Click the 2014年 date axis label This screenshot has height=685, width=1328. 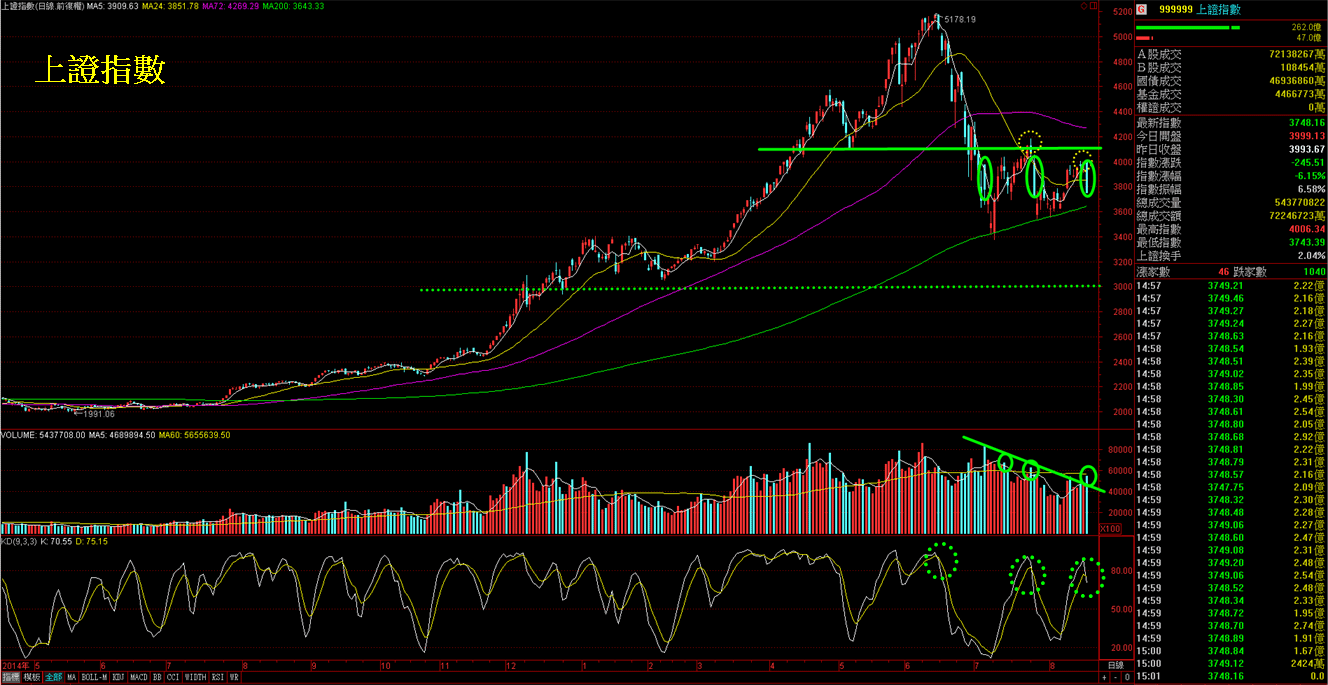[x=15, y=665]
